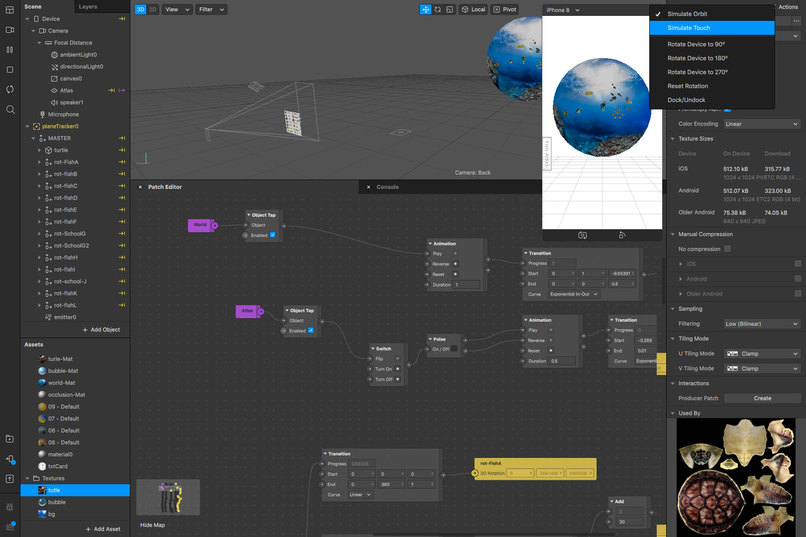Click the Create button for Producer Patch
Viewport: 806px width, 537px height.
point(762,398)
